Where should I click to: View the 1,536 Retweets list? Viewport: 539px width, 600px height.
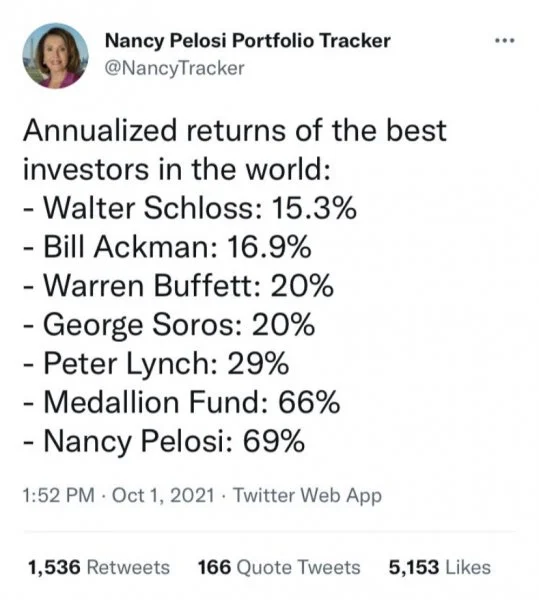(x=99, y=567)
